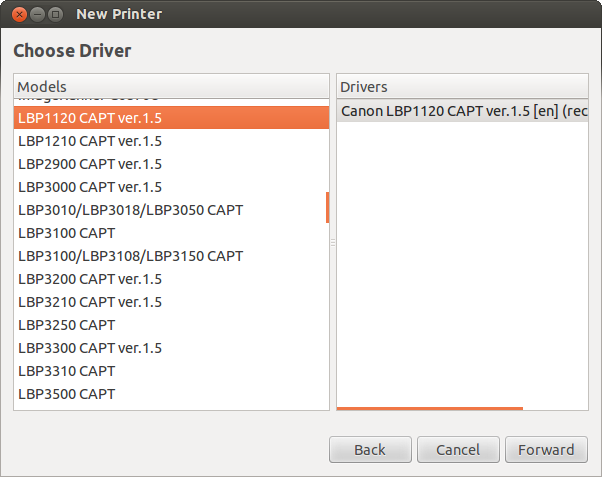
Task: Select LBP3100/LBP3108/LBP3150 CAPT entry
Action: pyautogui.click(x=171, y=256)
